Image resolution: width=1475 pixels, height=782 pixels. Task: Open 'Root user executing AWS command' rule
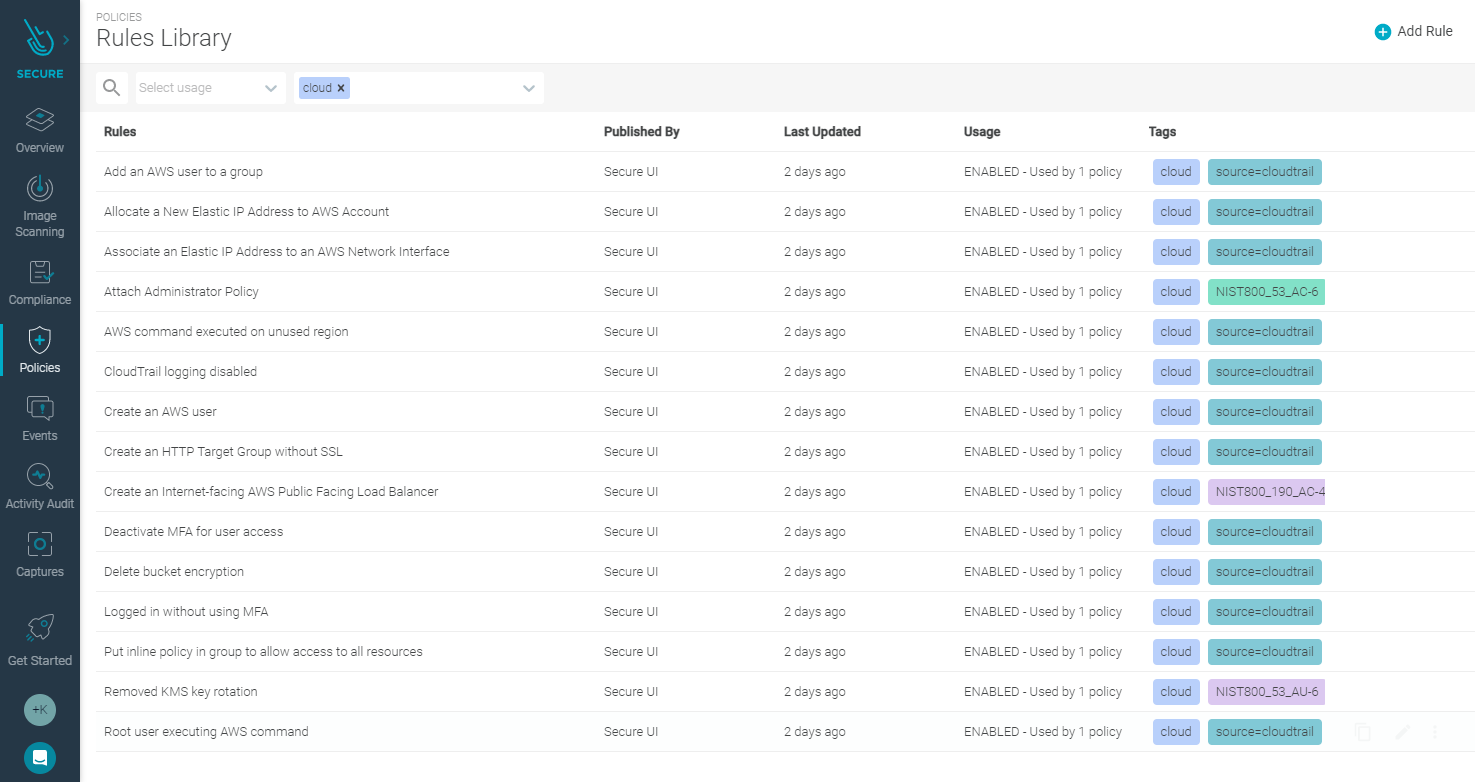[206, 732]
